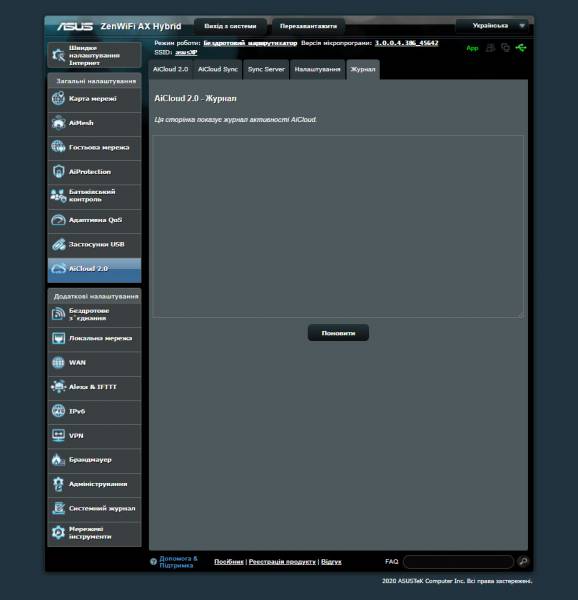Viewport: 578px width, 600px height.
Task: Select the Журнал tab
Action: point(363,69)
